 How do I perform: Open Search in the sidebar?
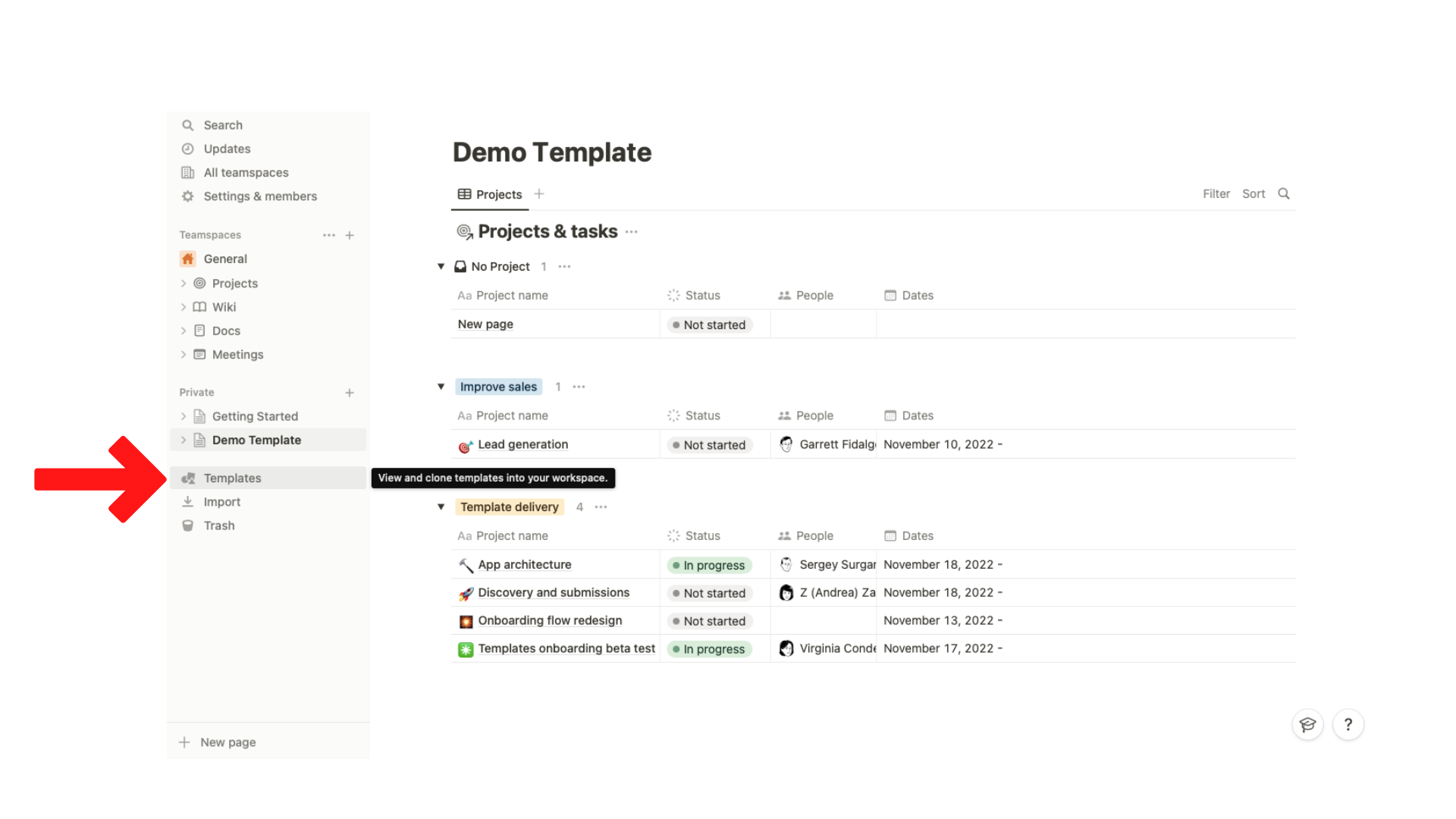223,124
